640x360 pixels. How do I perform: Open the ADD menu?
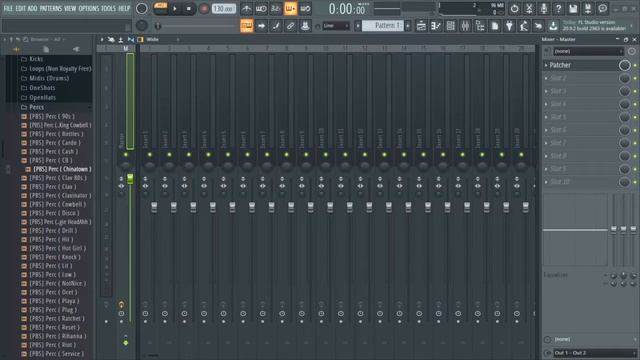coord(32,8)
